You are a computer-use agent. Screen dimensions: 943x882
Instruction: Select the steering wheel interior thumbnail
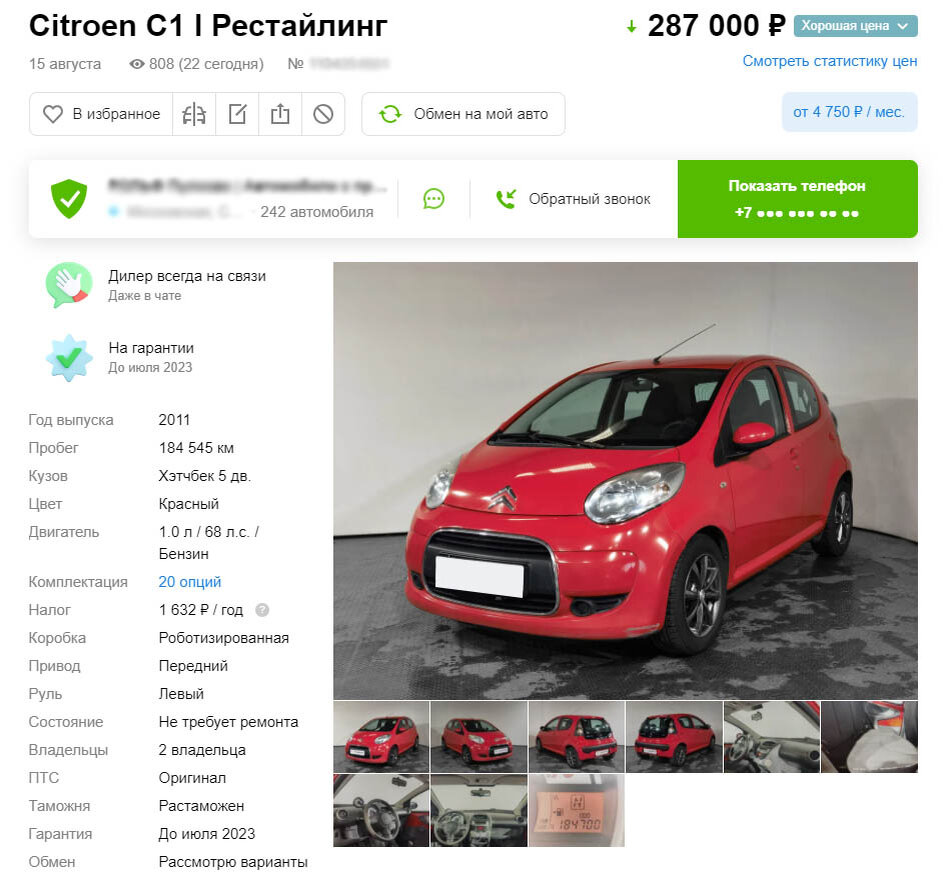381,810
